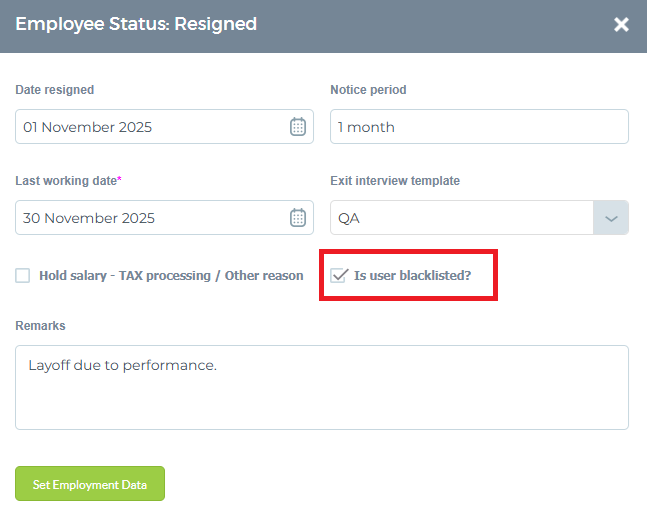Screen dimensions: 647x528
Task: Open calendar picker for Date resigned
Action: point(298,127)
